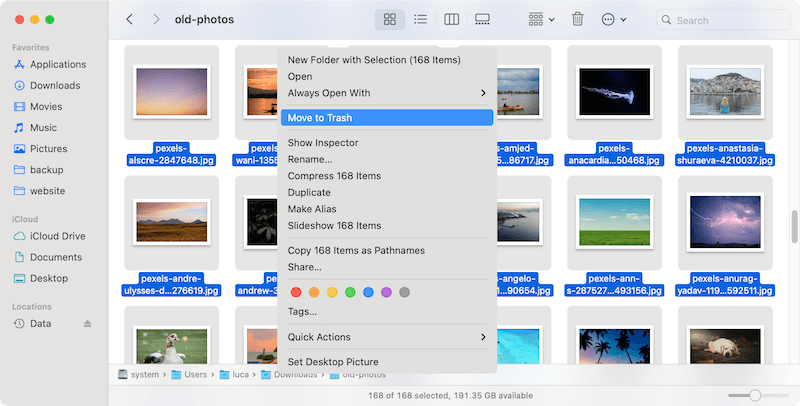The image size is (800, 406).
Task: Select the jellyfish photo pexels-anacardia thumbnail
Action: 615,92
